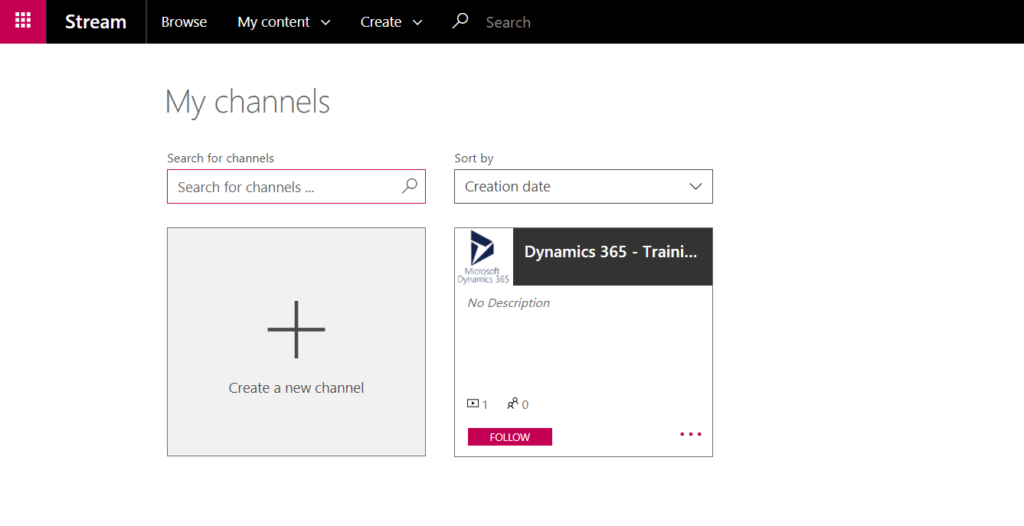Click the video count icon on channel card
Viewport: 1024px width, 526px height.
click(x=473, y=404)
